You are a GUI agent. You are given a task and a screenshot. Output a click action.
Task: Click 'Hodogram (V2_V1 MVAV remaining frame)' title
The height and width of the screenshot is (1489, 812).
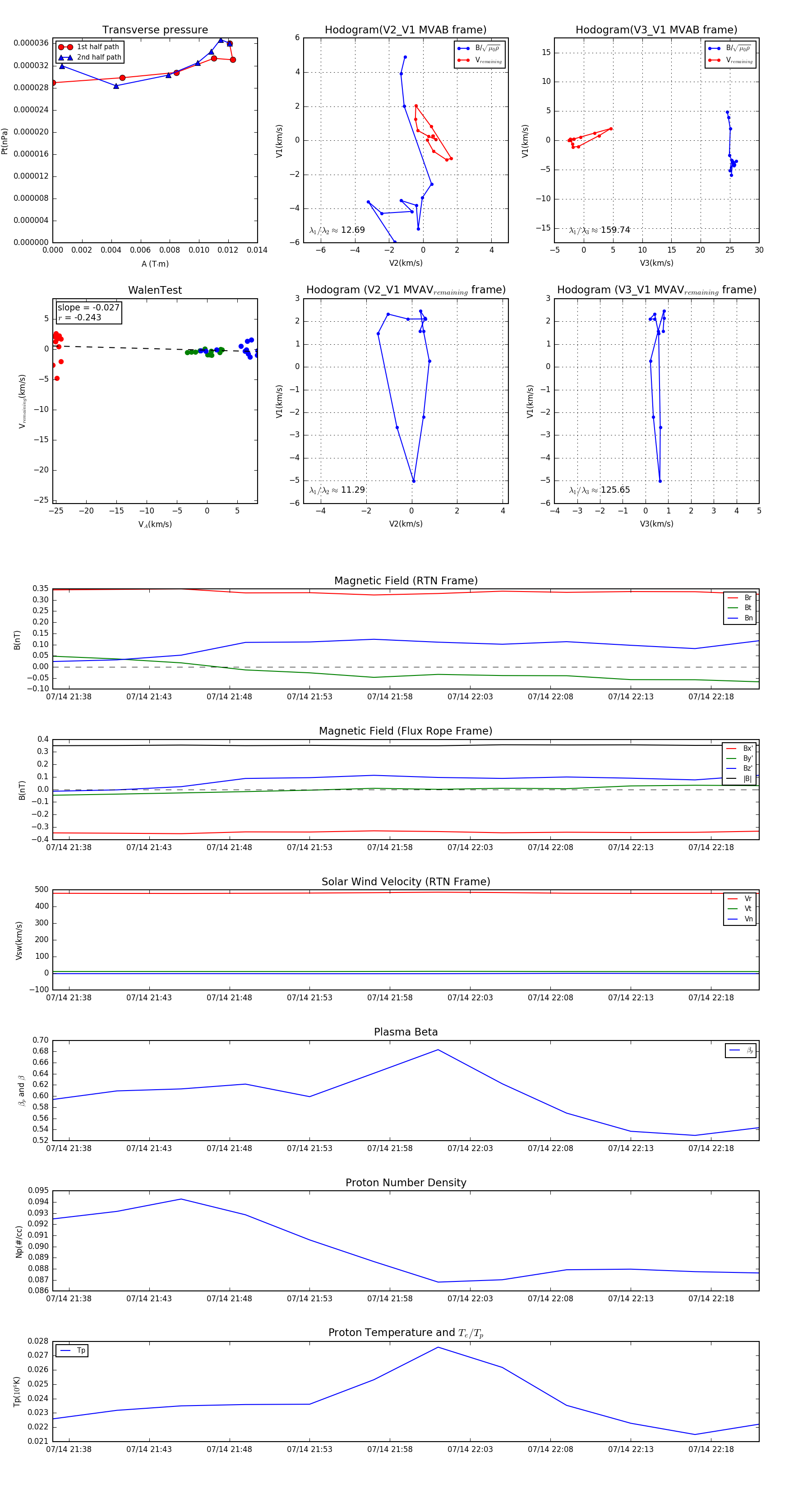(x=406, y=290)
